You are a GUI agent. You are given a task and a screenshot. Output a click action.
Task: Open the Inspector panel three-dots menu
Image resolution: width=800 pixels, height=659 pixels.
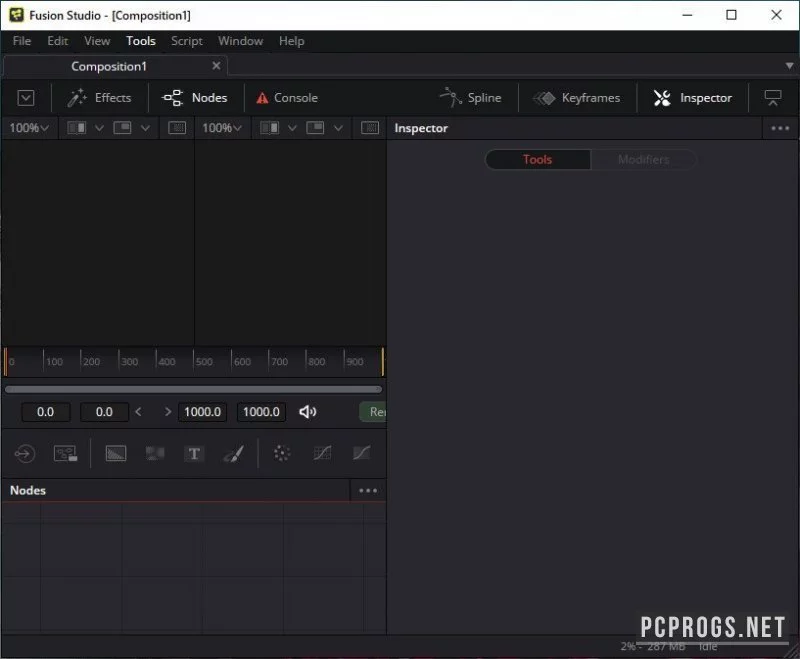pyautogui.click(x=780, y=128)
